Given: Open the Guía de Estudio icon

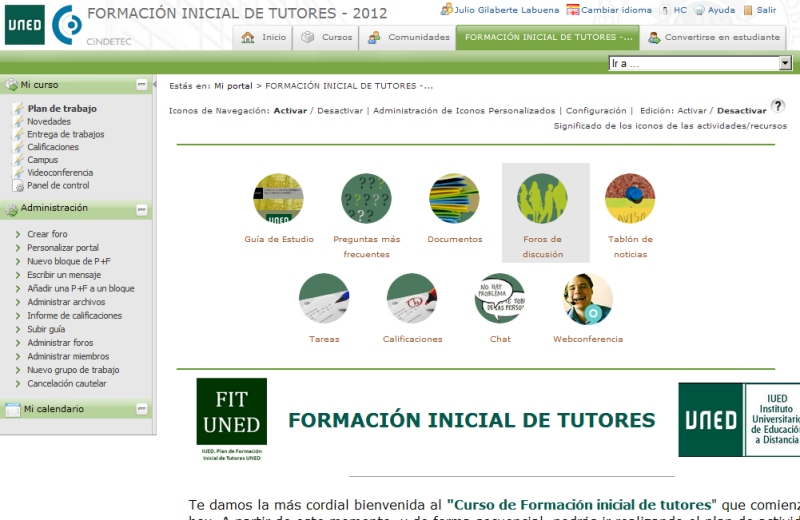Looking at the screenshot, I should pos(278,199).
